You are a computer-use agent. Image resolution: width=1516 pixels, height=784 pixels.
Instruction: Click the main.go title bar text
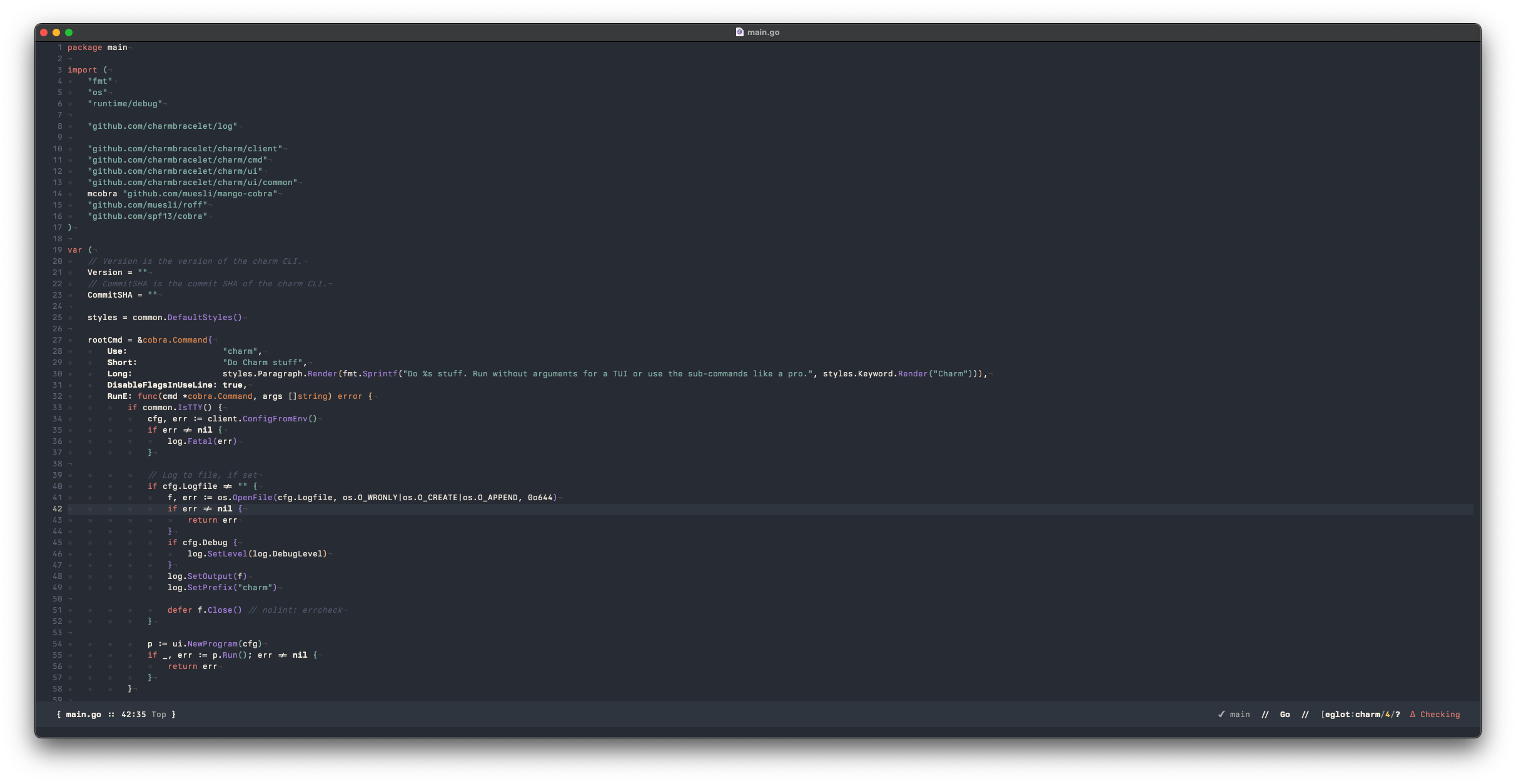tap(763, 32)
